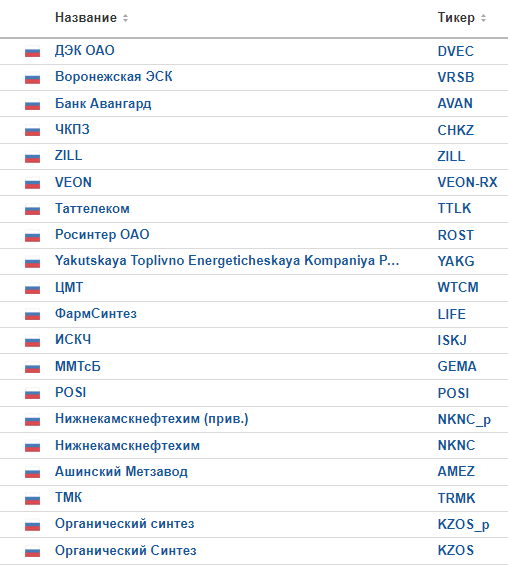Sort table by the Тикер column arrows
Viewport: 508px width, 565px height.
click(x=484, y=18)
